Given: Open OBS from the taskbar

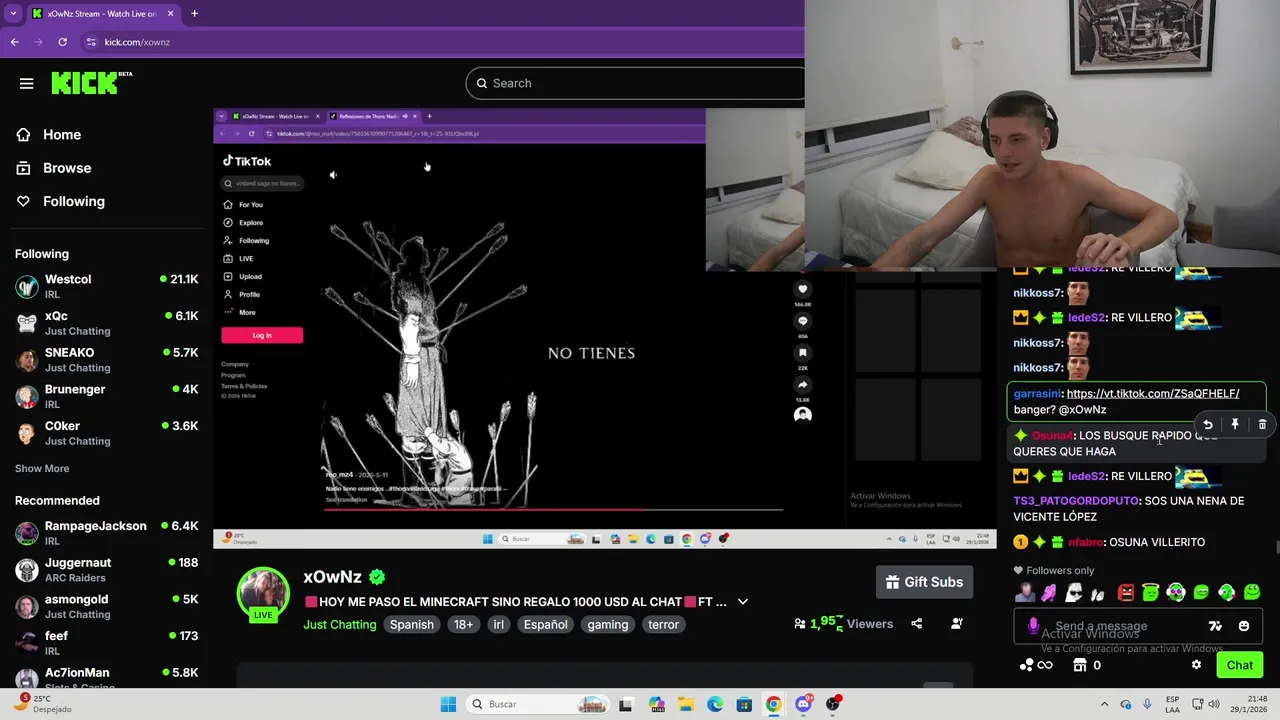Looking at the screenshot, I should click(833, 704).
